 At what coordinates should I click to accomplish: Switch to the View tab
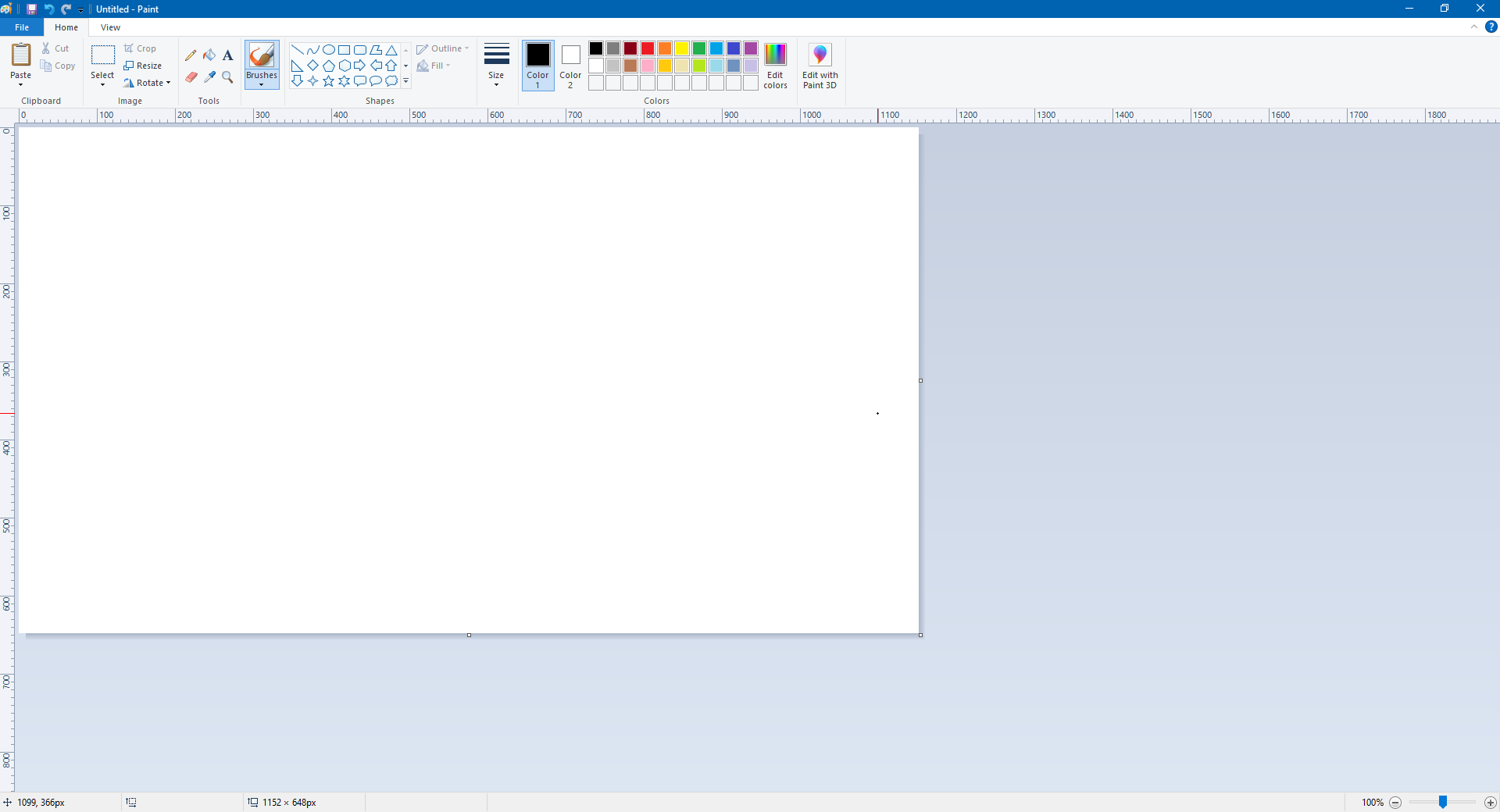[x=110, y=27]
